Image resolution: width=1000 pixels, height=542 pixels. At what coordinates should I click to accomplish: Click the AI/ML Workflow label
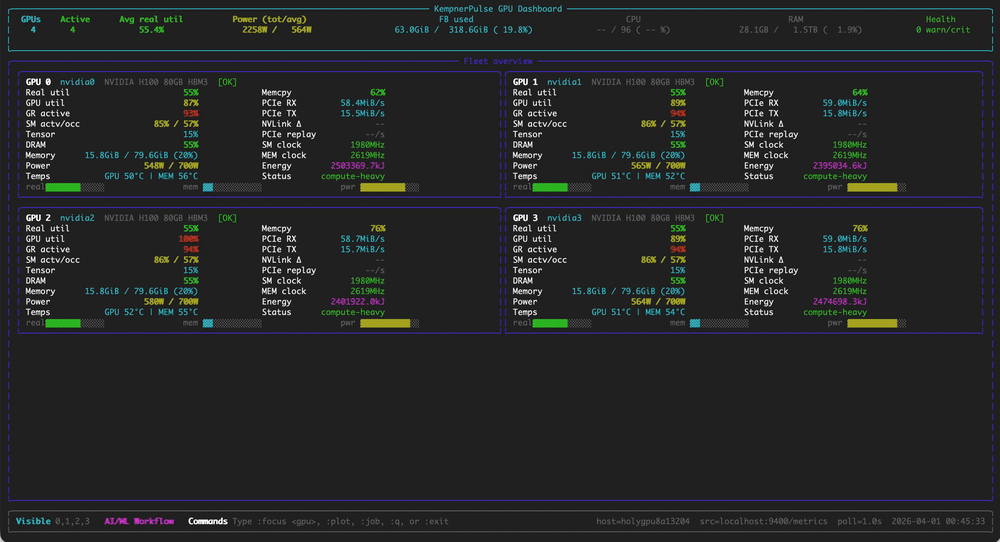[139, 521]
